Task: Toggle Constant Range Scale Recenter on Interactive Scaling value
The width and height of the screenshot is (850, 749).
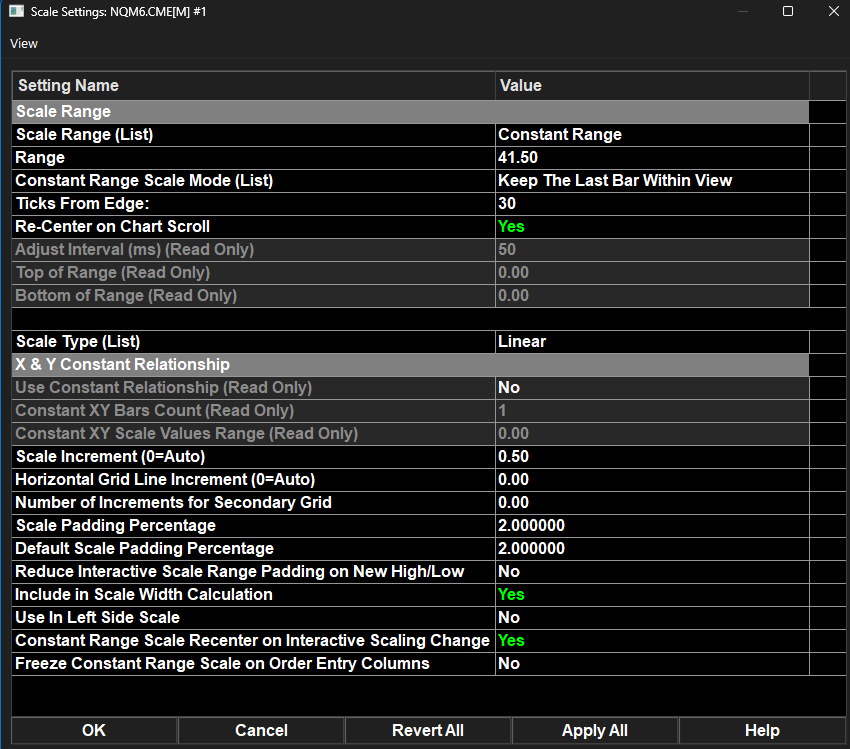Action: pyautogui.click(x=652, y=641)
